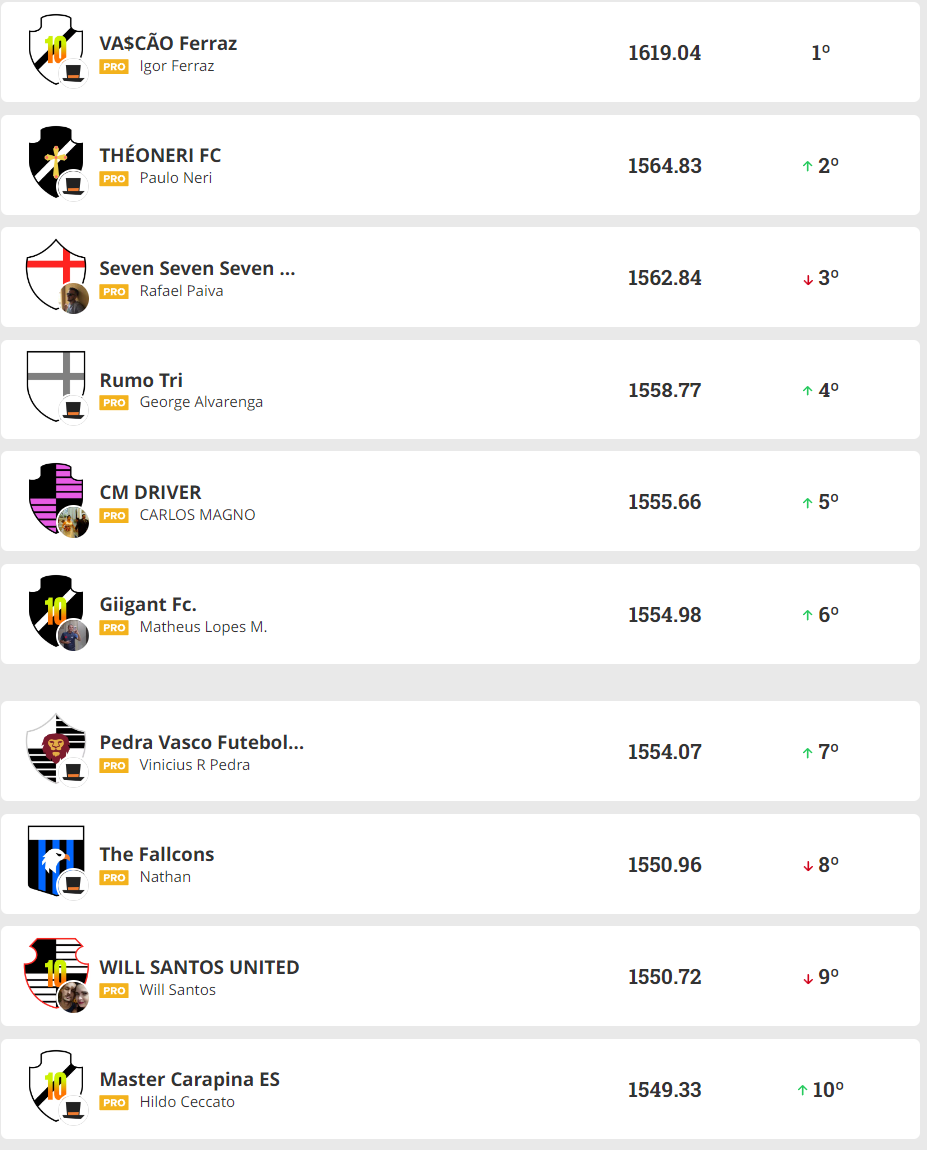
Task: Click green up arrow next to 2º
Action: click(807, 167)
